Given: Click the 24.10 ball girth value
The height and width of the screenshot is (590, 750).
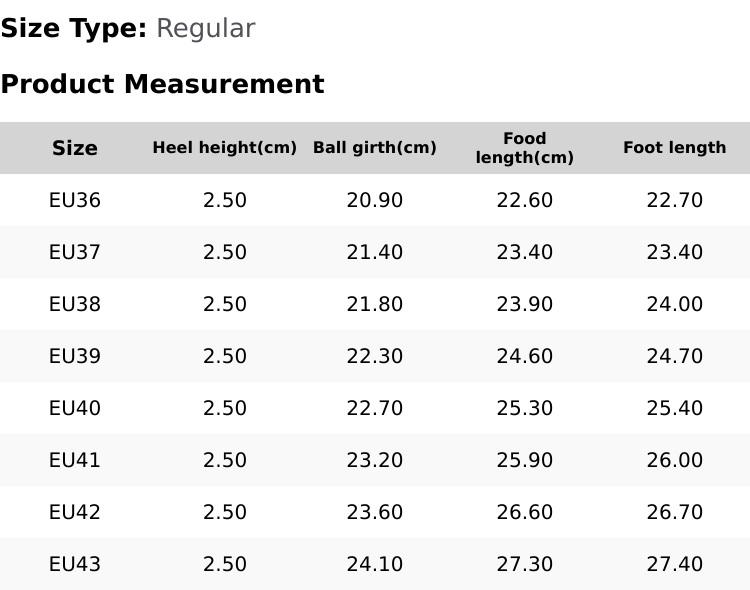Looking at the screenshot, I should pos(375,564).
